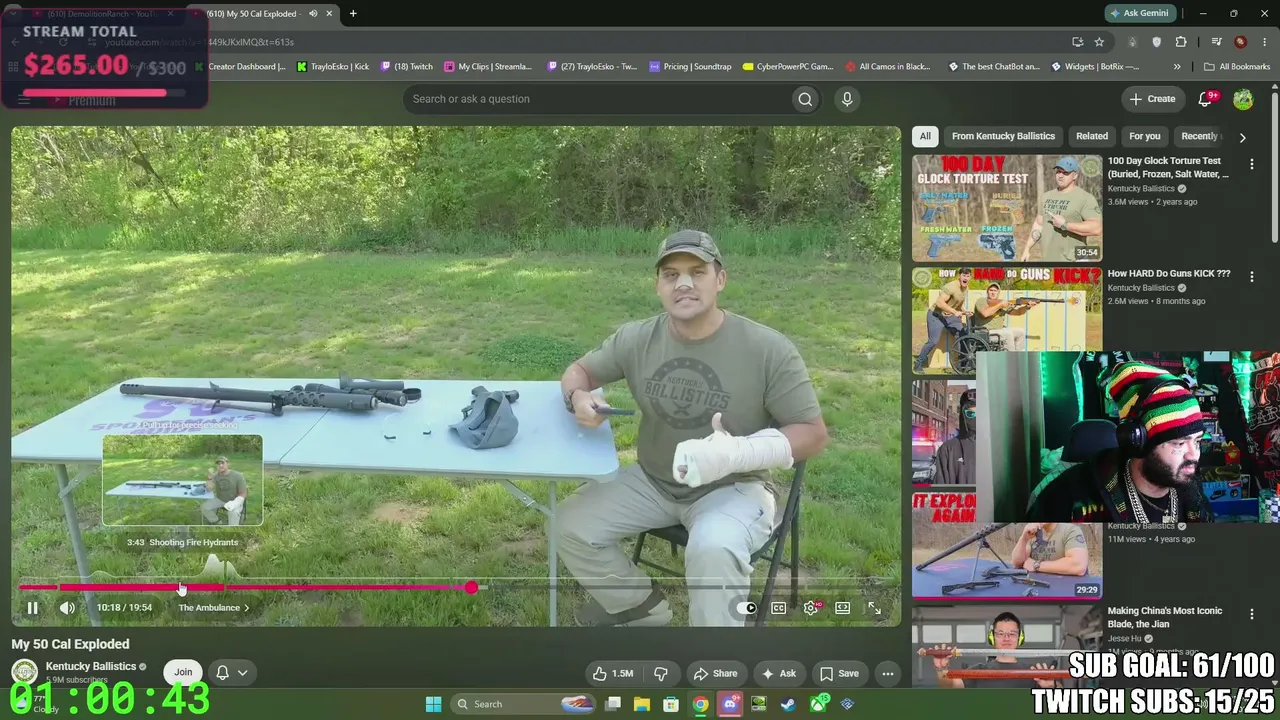Open 'Making China's Most Iconic Blade' video
Screen dimensions: 1280x720
point(1165,617)
